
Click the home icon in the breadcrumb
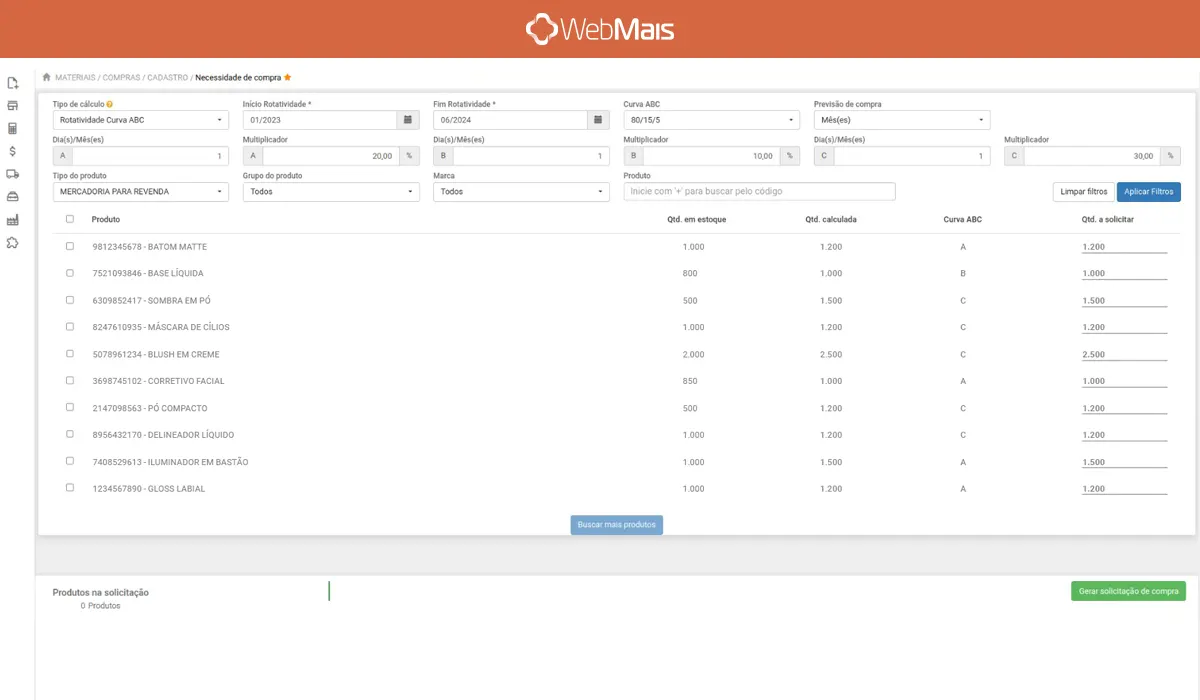coord(46,76)
